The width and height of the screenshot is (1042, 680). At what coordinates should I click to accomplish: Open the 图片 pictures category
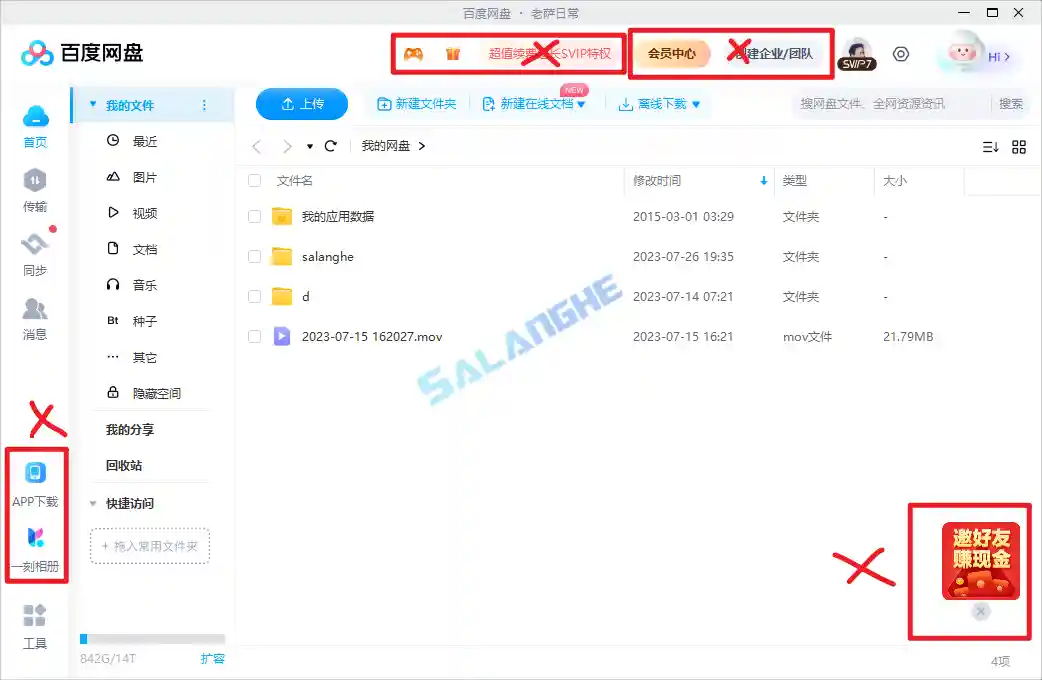click(145, 177)
